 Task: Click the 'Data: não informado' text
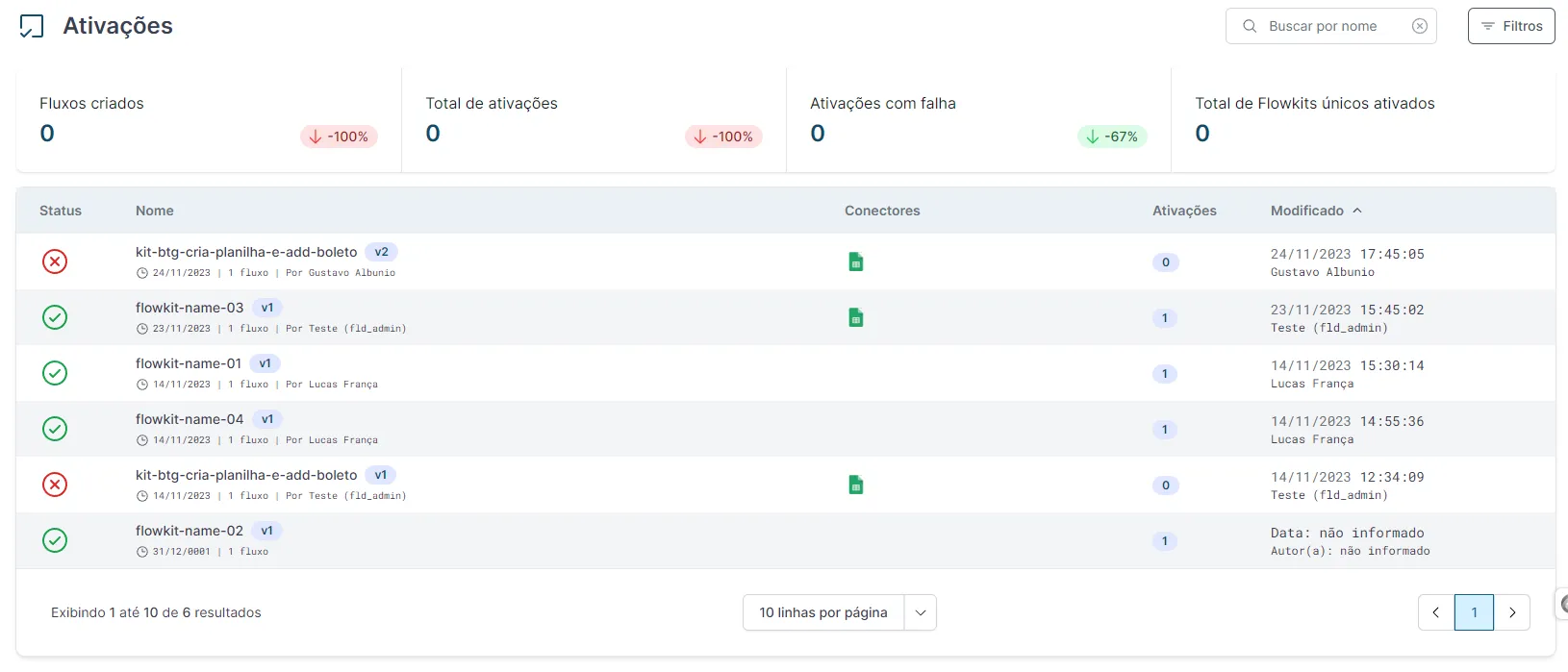tap(1347, 533)
